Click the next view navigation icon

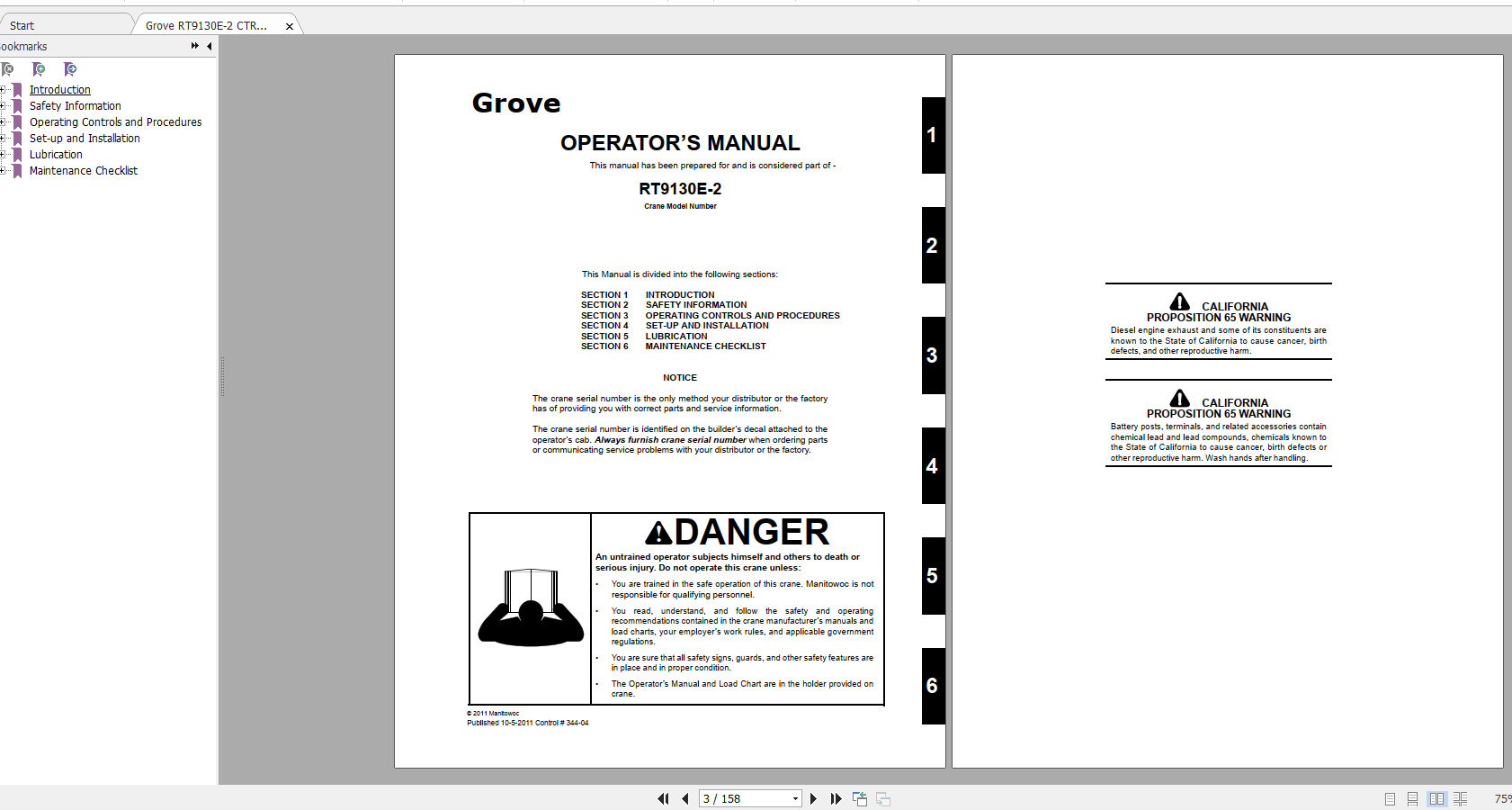tap(883, 798)
